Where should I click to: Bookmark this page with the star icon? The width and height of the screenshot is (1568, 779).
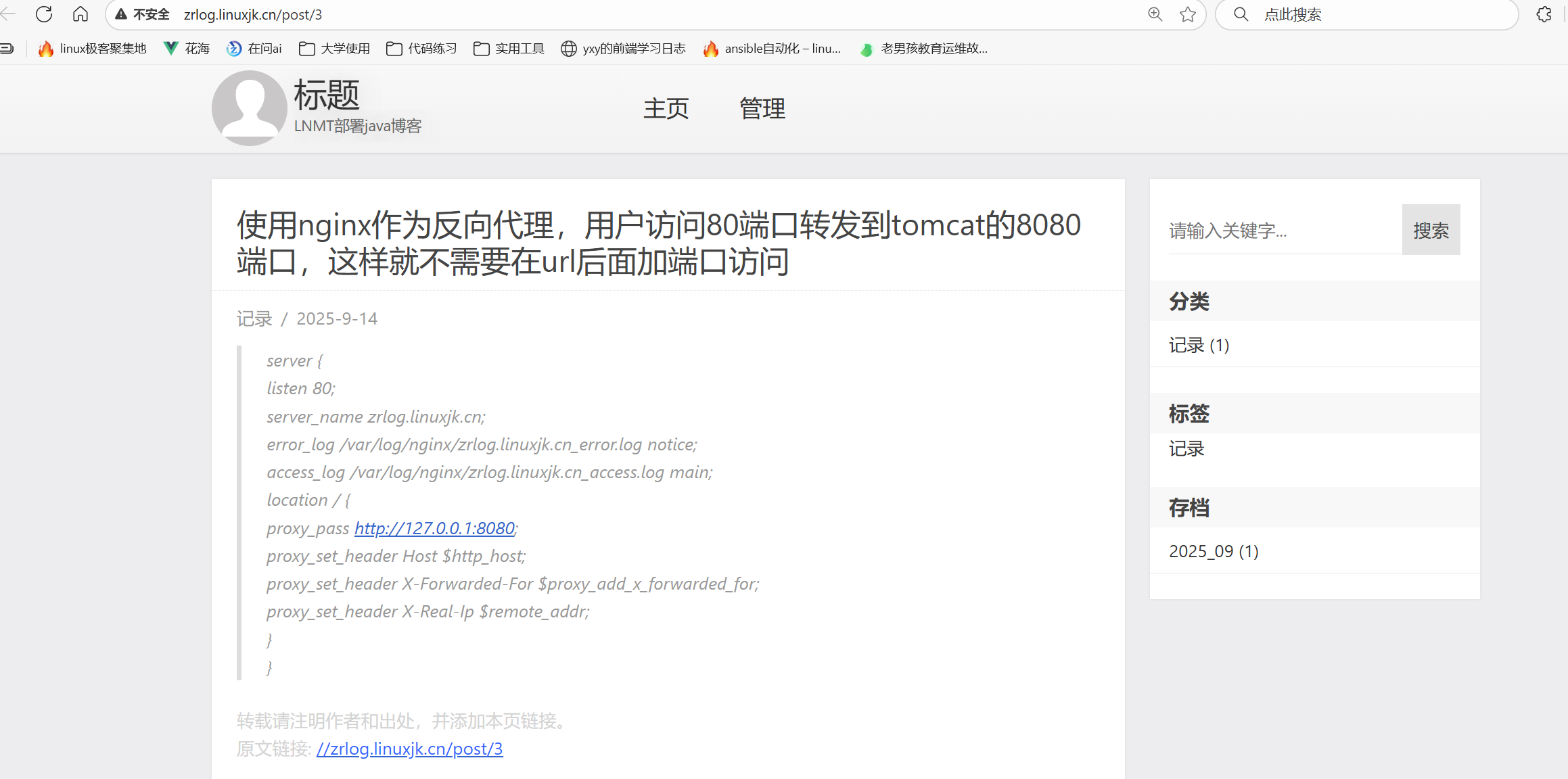click(x=1188, y=14)
